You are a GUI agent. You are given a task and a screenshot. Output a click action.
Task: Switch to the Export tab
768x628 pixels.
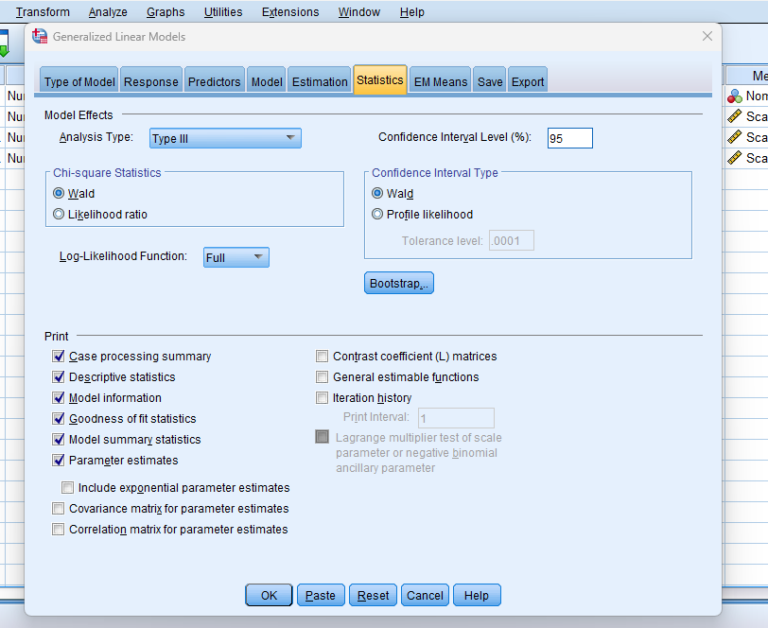pos(528,81)
